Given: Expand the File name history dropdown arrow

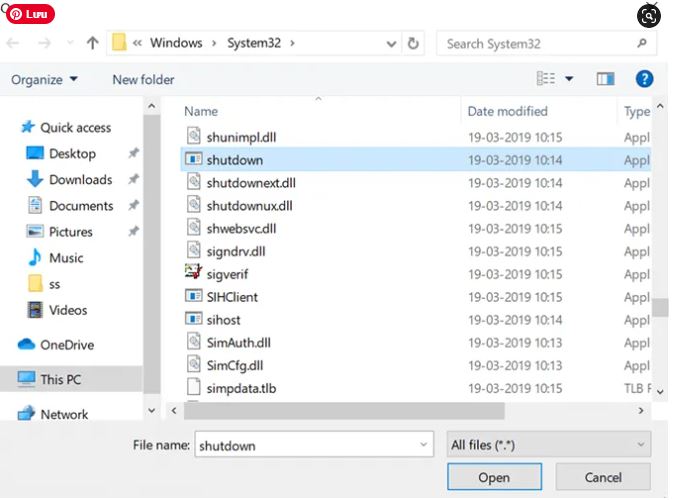Looking at the screenshot, I should [x=423, y=445].
